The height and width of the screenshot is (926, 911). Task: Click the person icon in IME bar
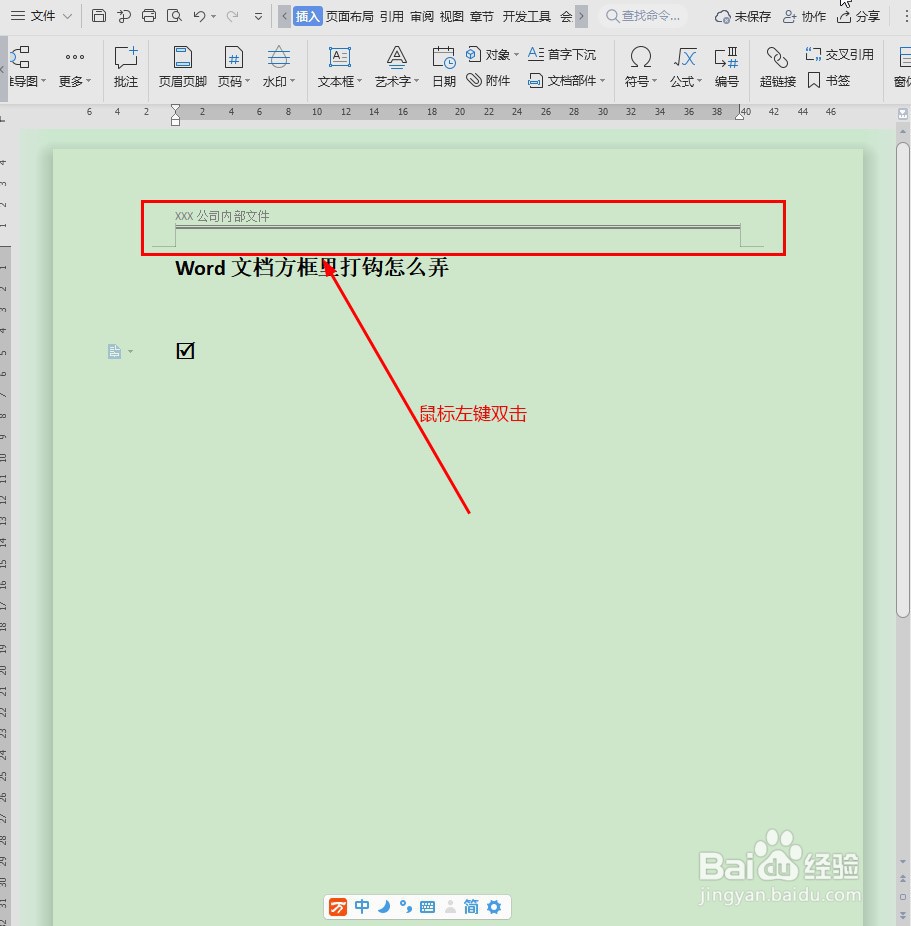[450, 907]
